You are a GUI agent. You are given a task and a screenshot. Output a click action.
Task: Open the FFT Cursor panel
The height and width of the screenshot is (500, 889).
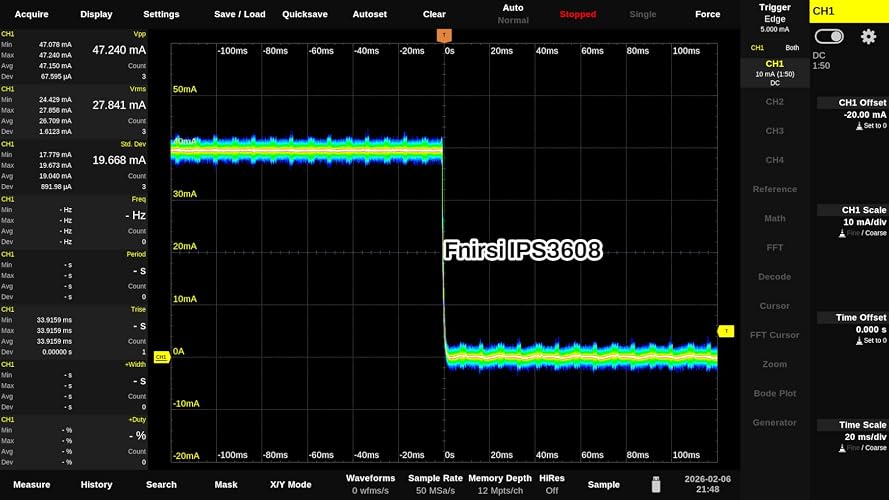point(774,335)
